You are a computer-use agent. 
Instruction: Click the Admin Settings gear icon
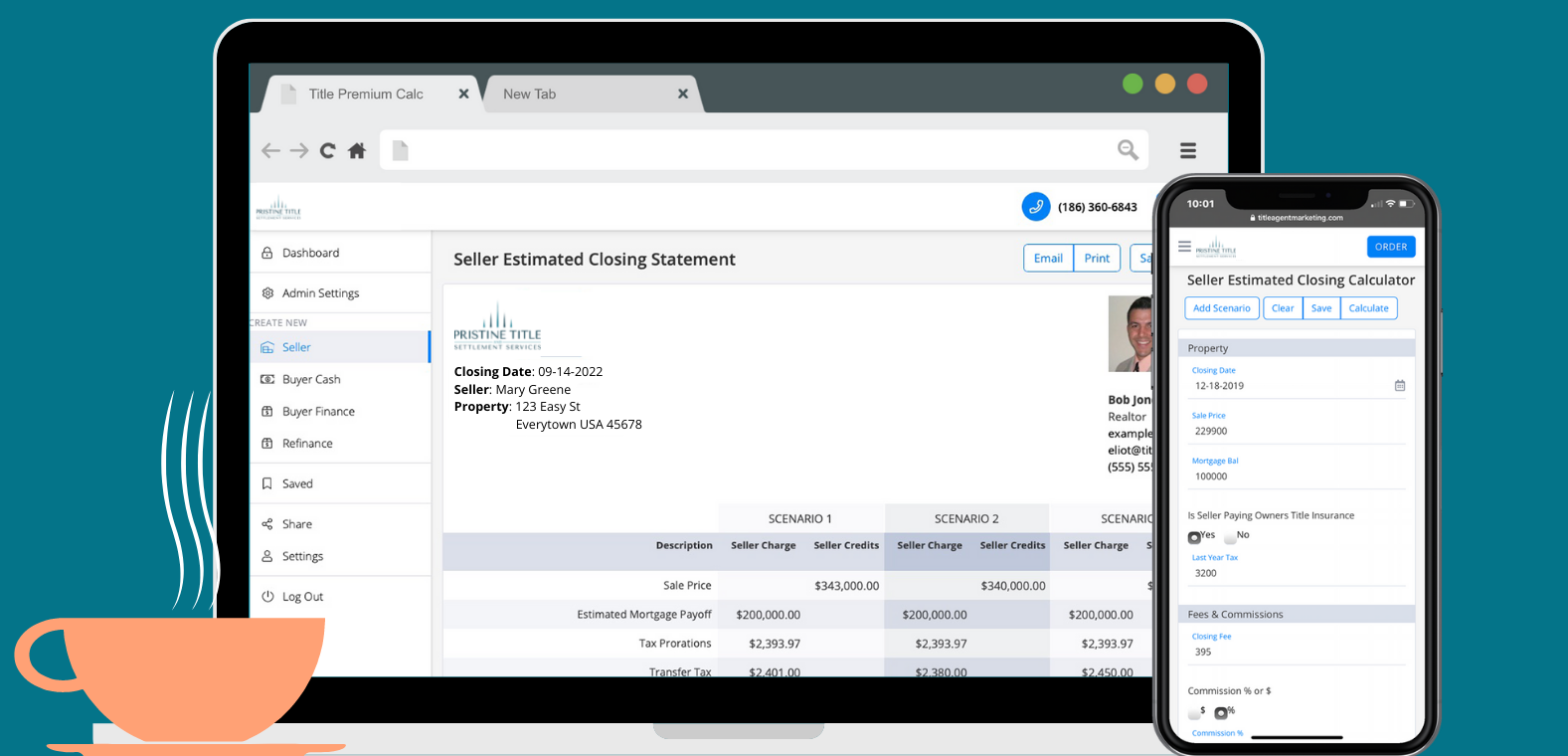266,293
